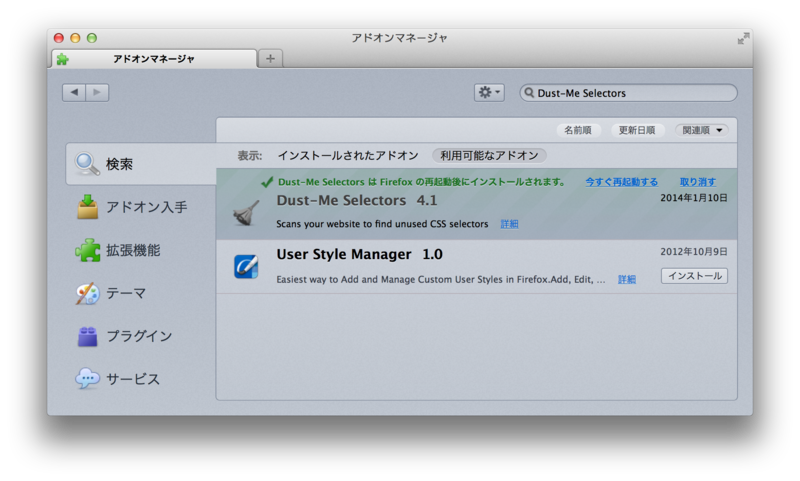Open 詳細 link for User Style Manager
The height and width of the screenshot is (481, 800).
pos(627,279)
